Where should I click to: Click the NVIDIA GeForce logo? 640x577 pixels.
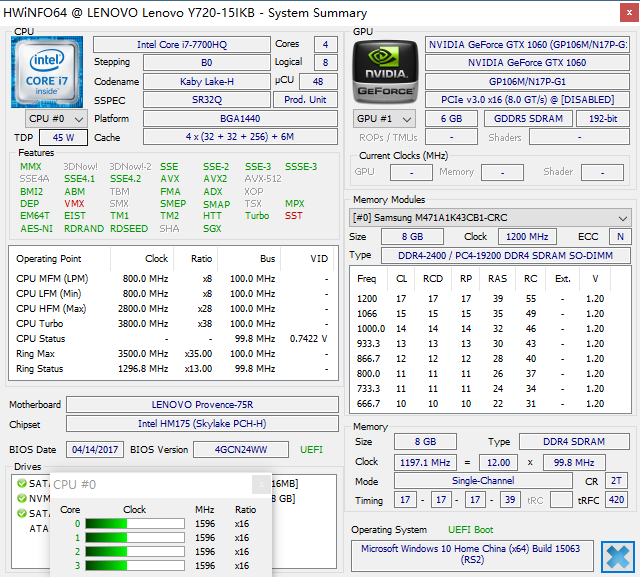tap(385, 71)
